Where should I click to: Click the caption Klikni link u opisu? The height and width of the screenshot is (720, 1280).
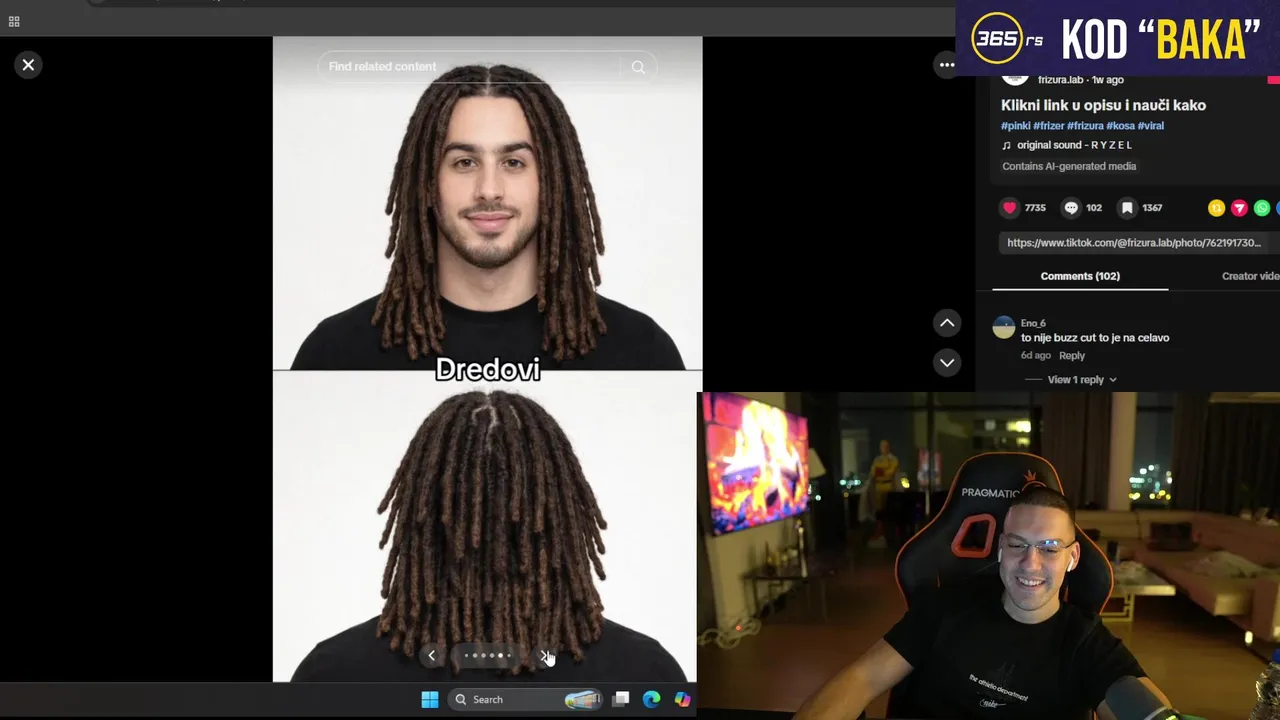(1103, 105)
